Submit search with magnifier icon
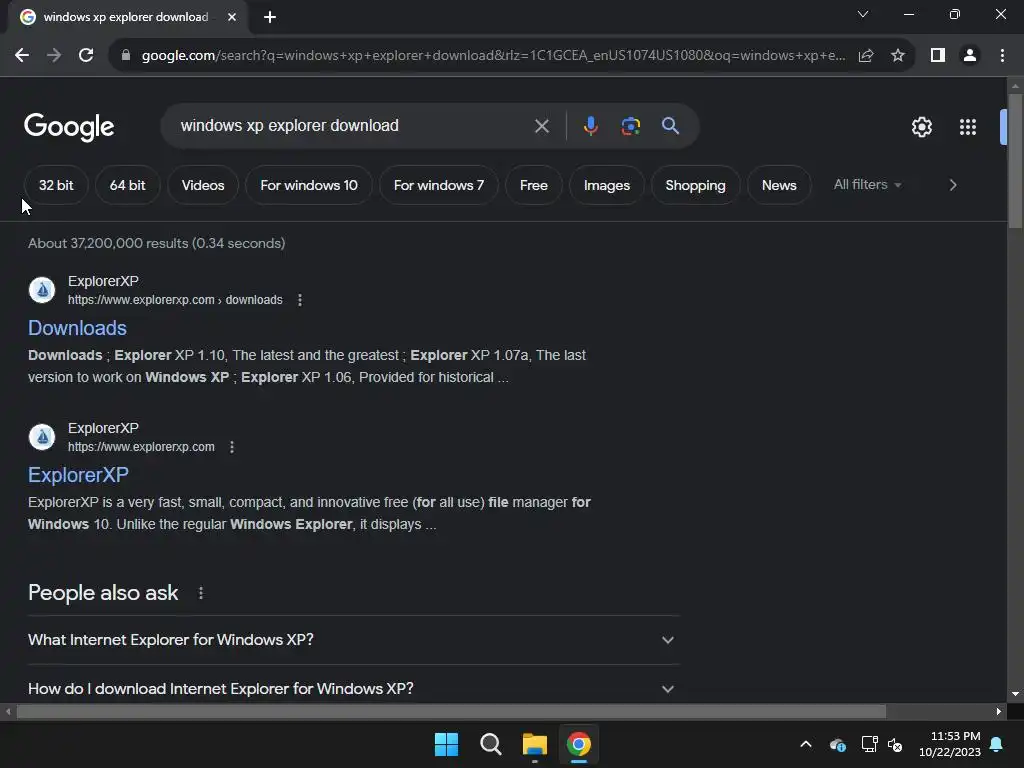This screenshot has height=768, width=1024. [x=670, y=126]
